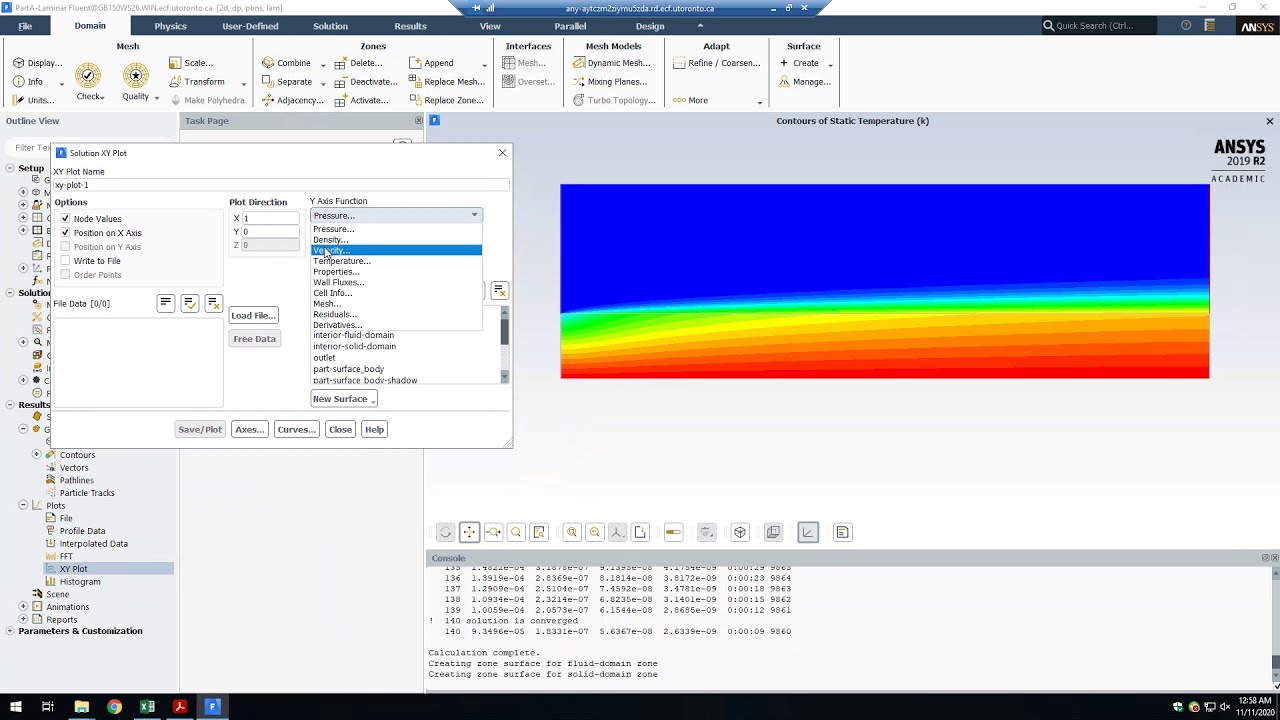Open the mesh Display dialog
Image resolution: width=1280 pixels, height=720 pixels.
[x=37, y=63]
